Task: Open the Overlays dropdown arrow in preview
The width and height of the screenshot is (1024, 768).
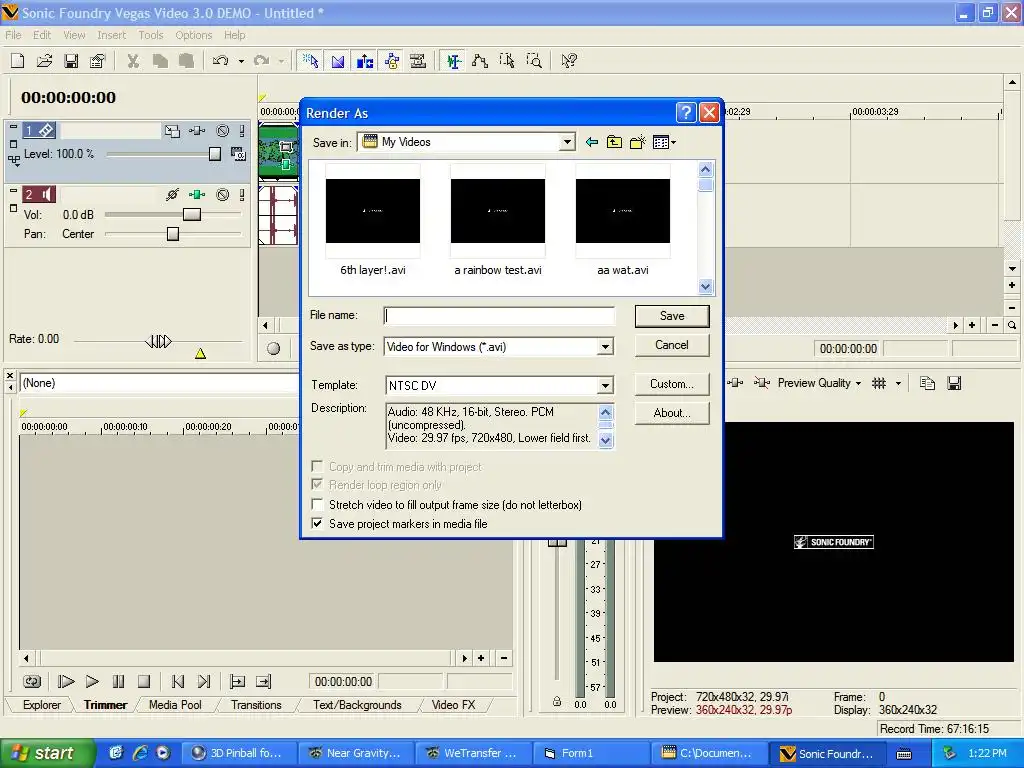Action: tap(899, 383)
